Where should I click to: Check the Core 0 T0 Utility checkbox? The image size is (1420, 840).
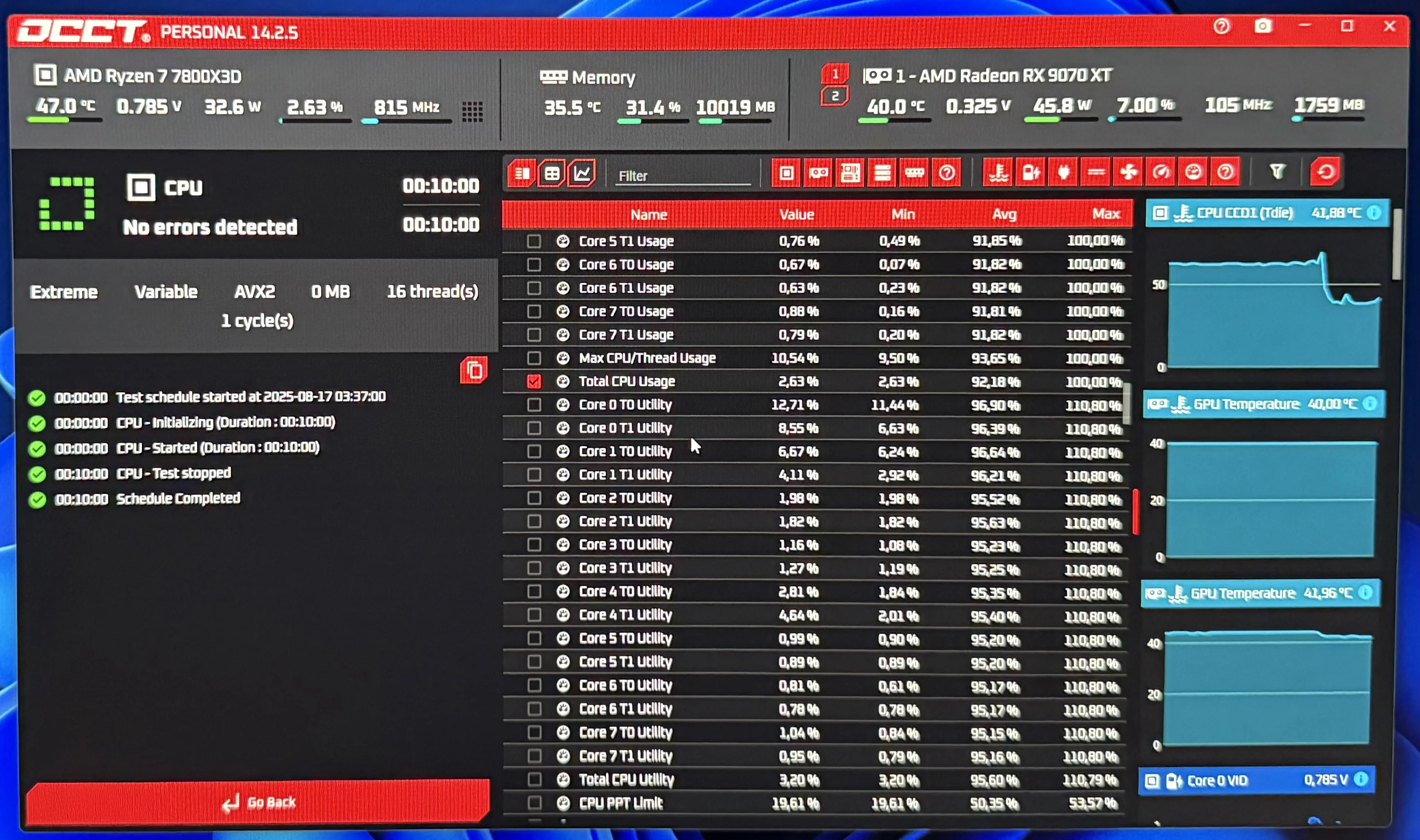point(534,405)
